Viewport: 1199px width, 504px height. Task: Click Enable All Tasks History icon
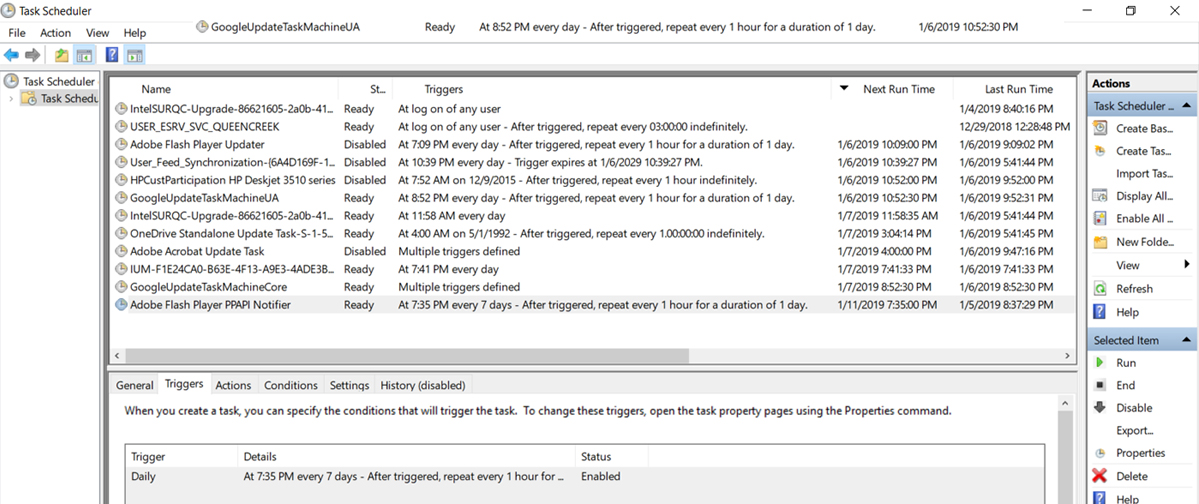tap(1100, 219)
